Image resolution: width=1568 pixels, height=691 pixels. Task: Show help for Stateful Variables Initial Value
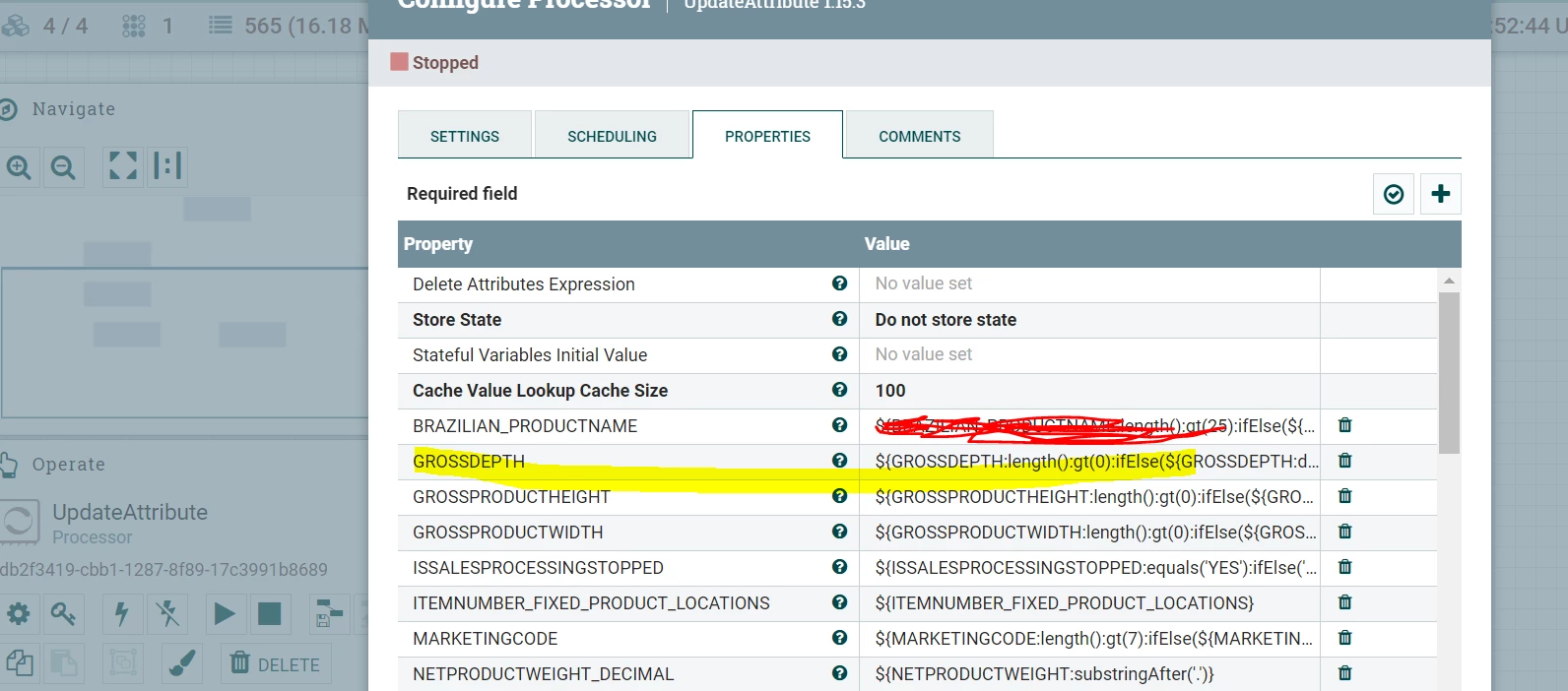click(839, 354)
